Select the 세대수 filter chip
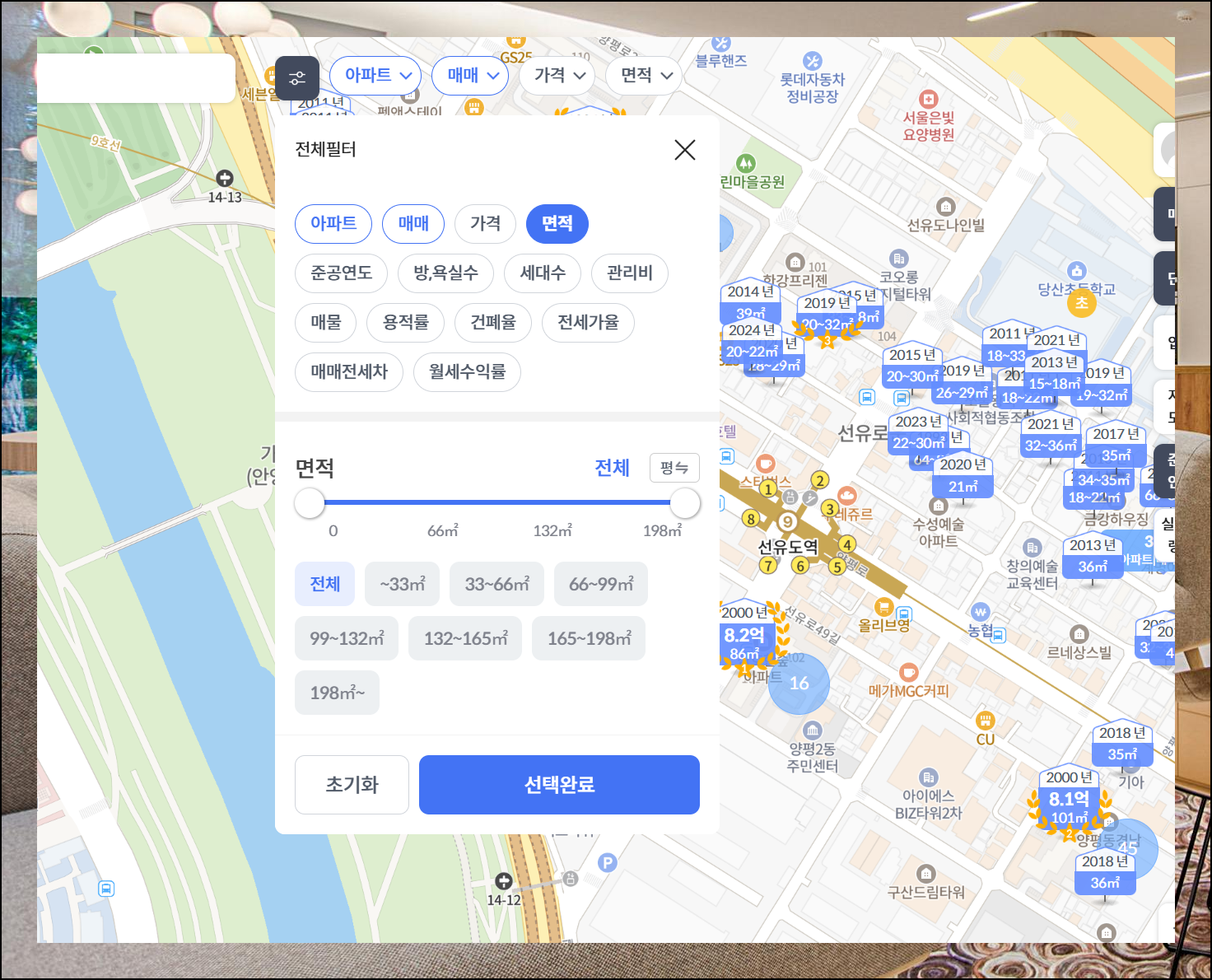This screenshot has width=1212, height=980. (x=543, y=273)
